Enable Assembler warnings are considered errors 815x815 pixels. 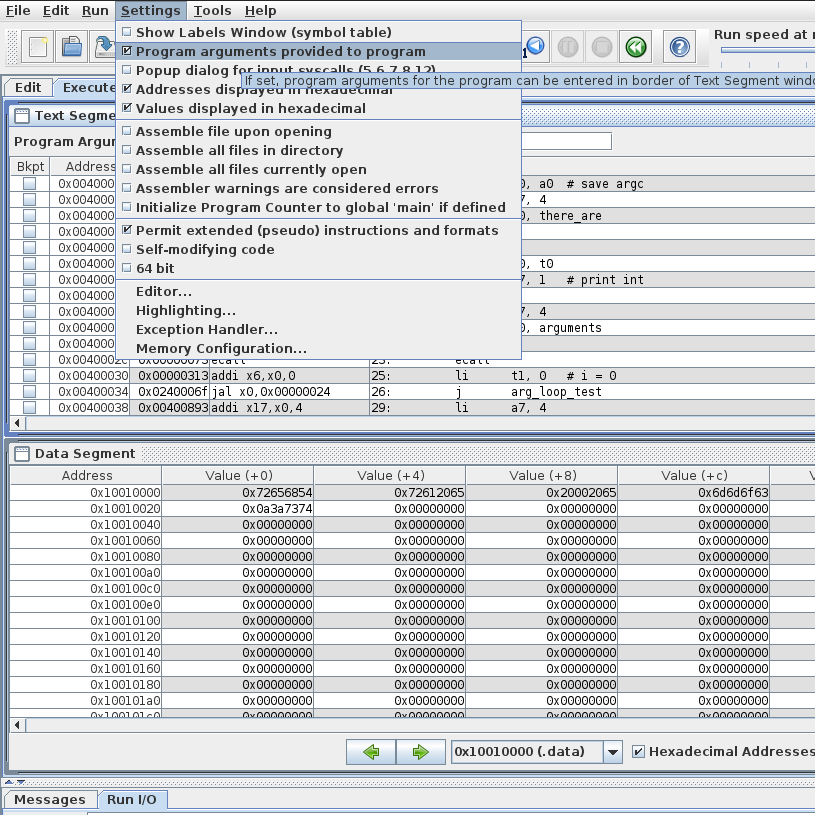tap(319, 188)
